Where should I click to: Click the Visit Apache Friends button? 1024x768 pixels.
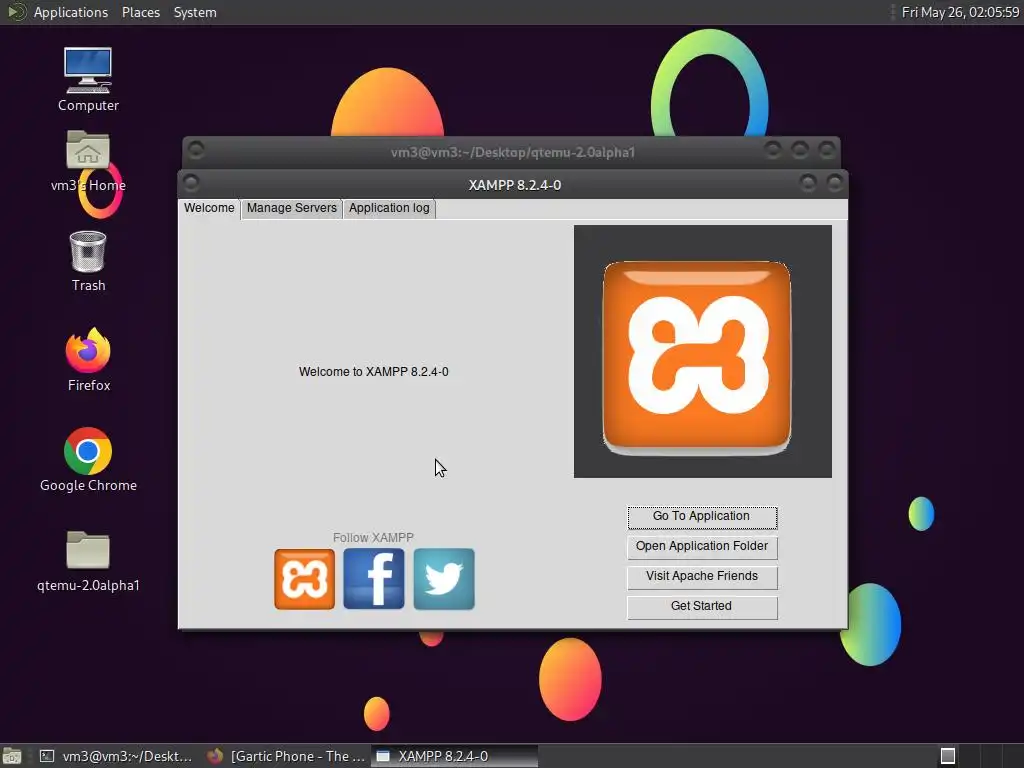click(x=702, y=577)
